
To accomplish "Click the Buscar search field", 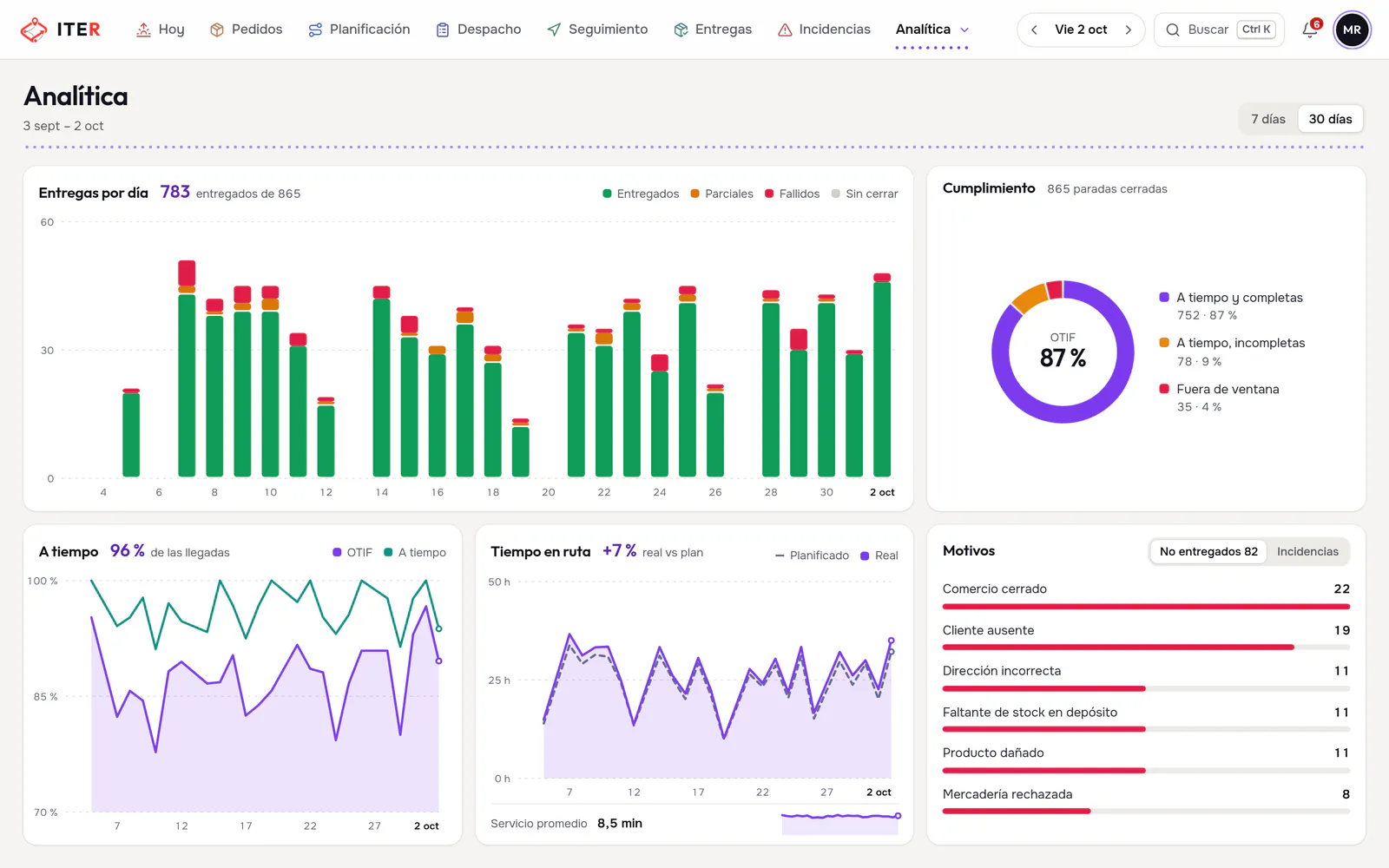I will click(1219, 30).
